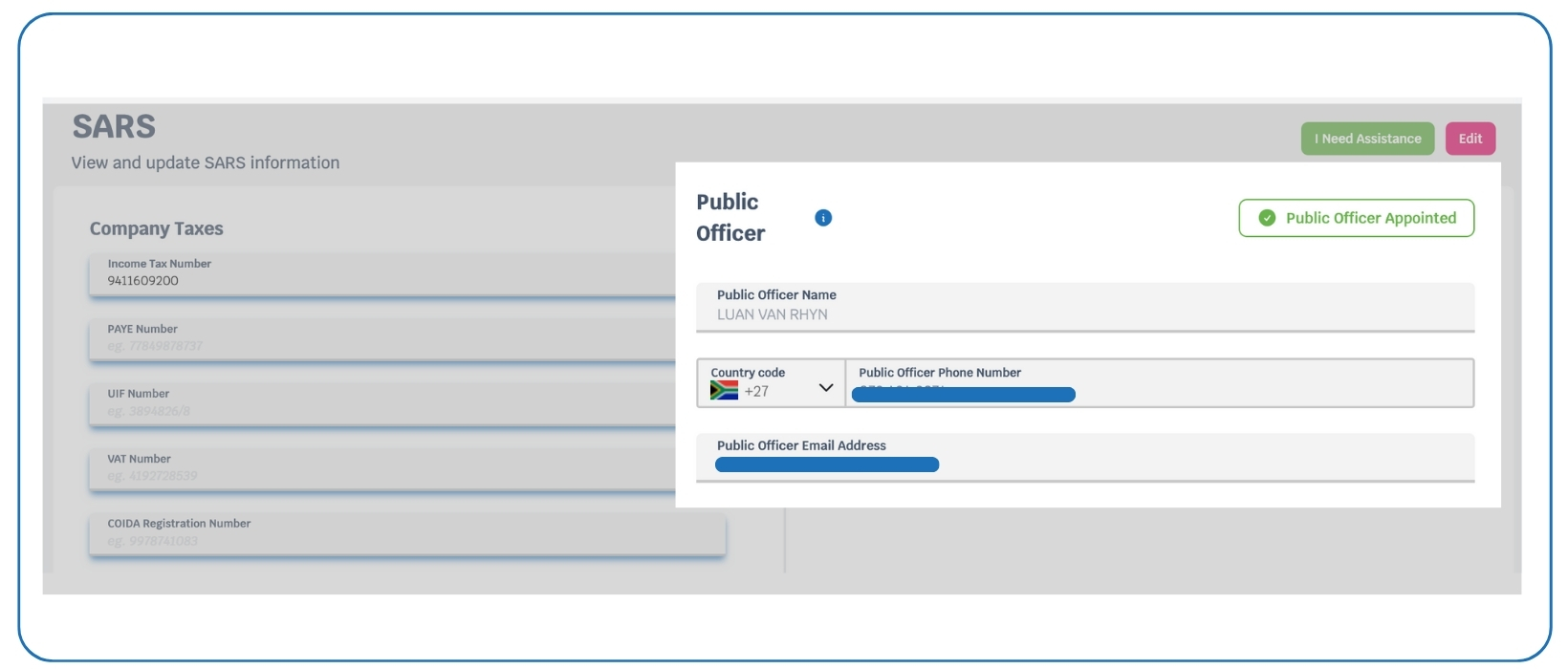This screenshot has height=669, width=1568.
Task: Click the pink Edit button
Action: tap(1470, 139)
